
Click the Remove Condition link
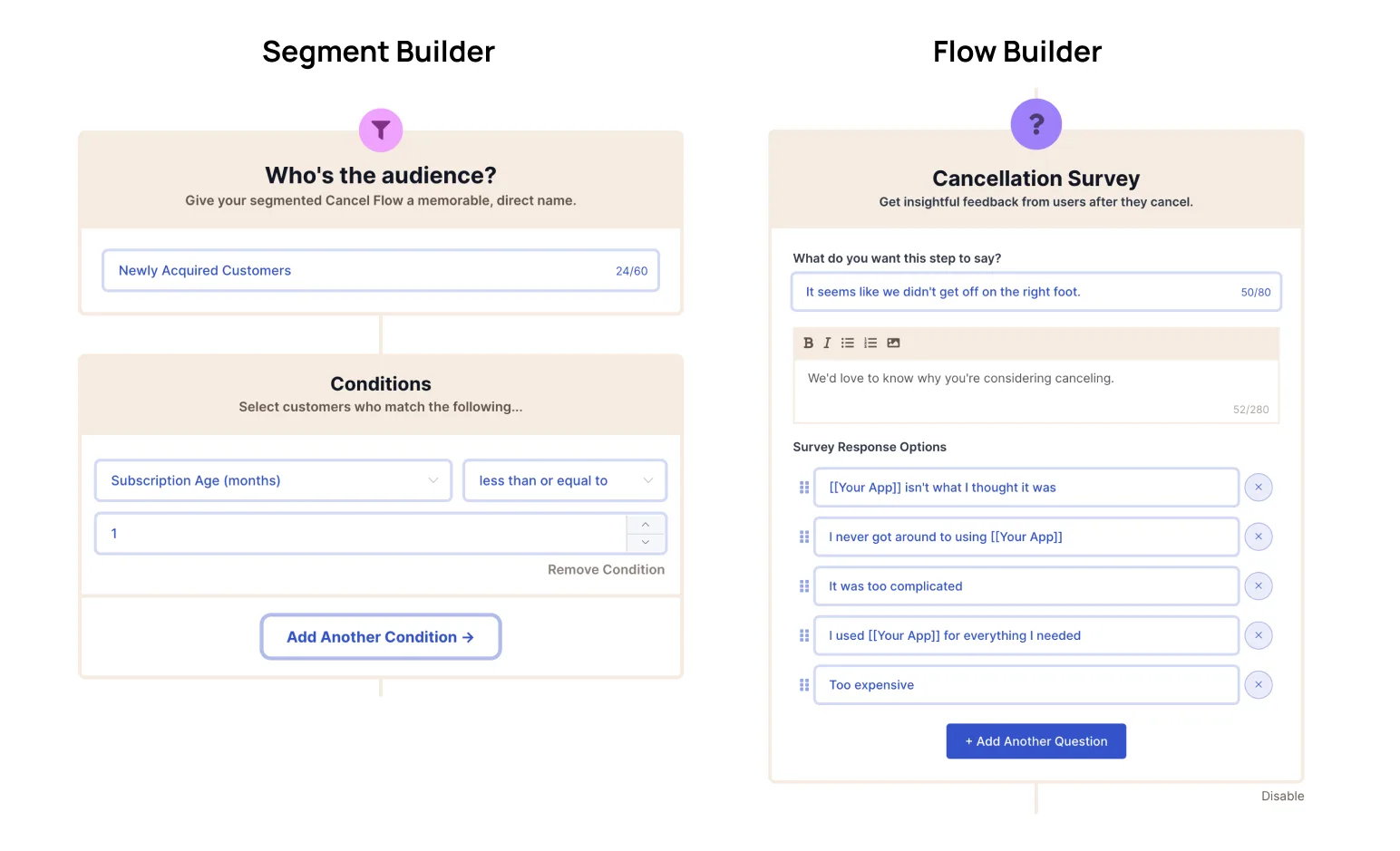(x=606, y=569)
